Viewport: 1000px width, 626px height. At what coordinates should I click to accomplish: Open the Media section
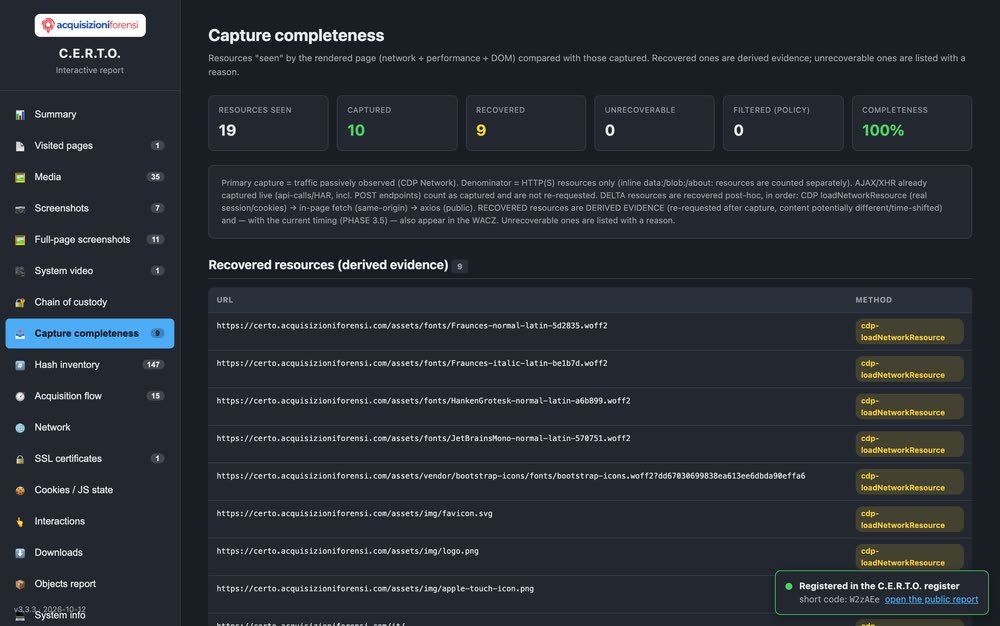(x=90, y=177)
